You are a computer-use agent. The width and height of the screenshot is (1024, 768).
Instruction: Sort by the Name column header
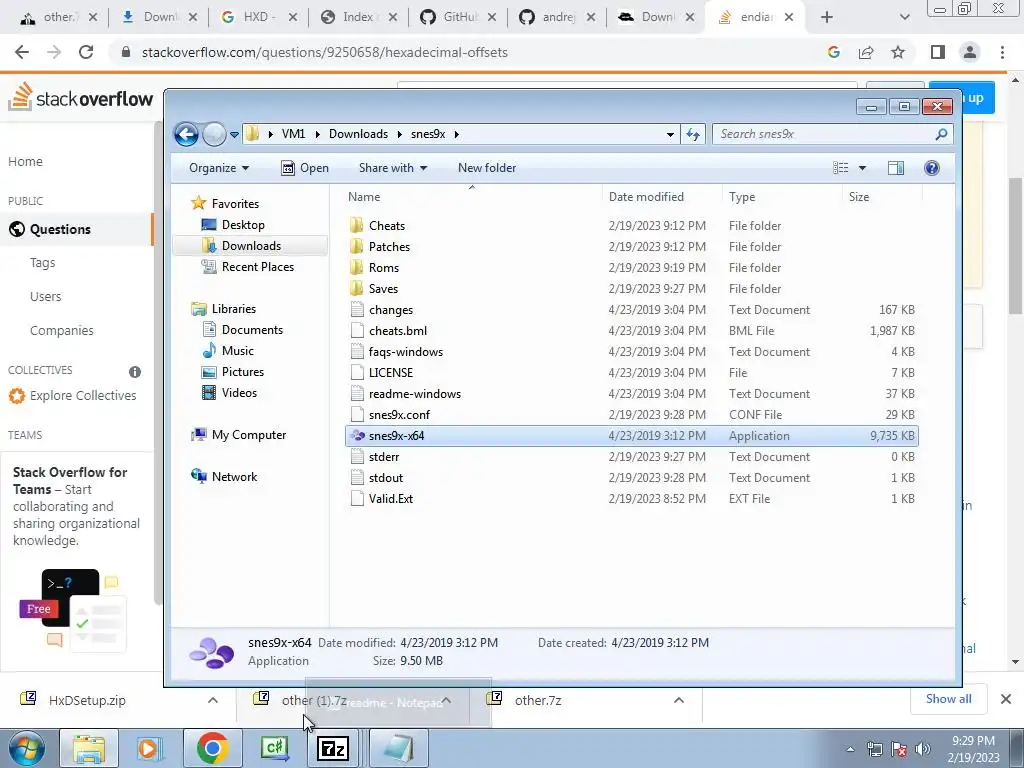[x=472, y=197]
